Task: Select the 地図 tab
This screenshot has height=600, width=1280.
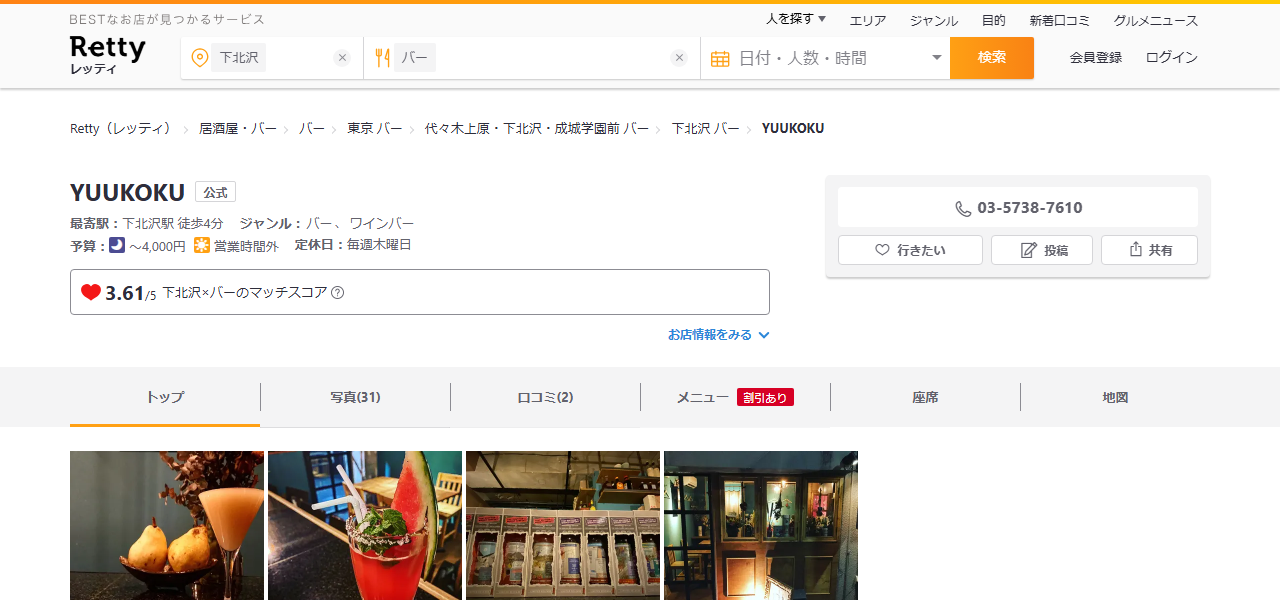Action: [x=1115, y=397]
